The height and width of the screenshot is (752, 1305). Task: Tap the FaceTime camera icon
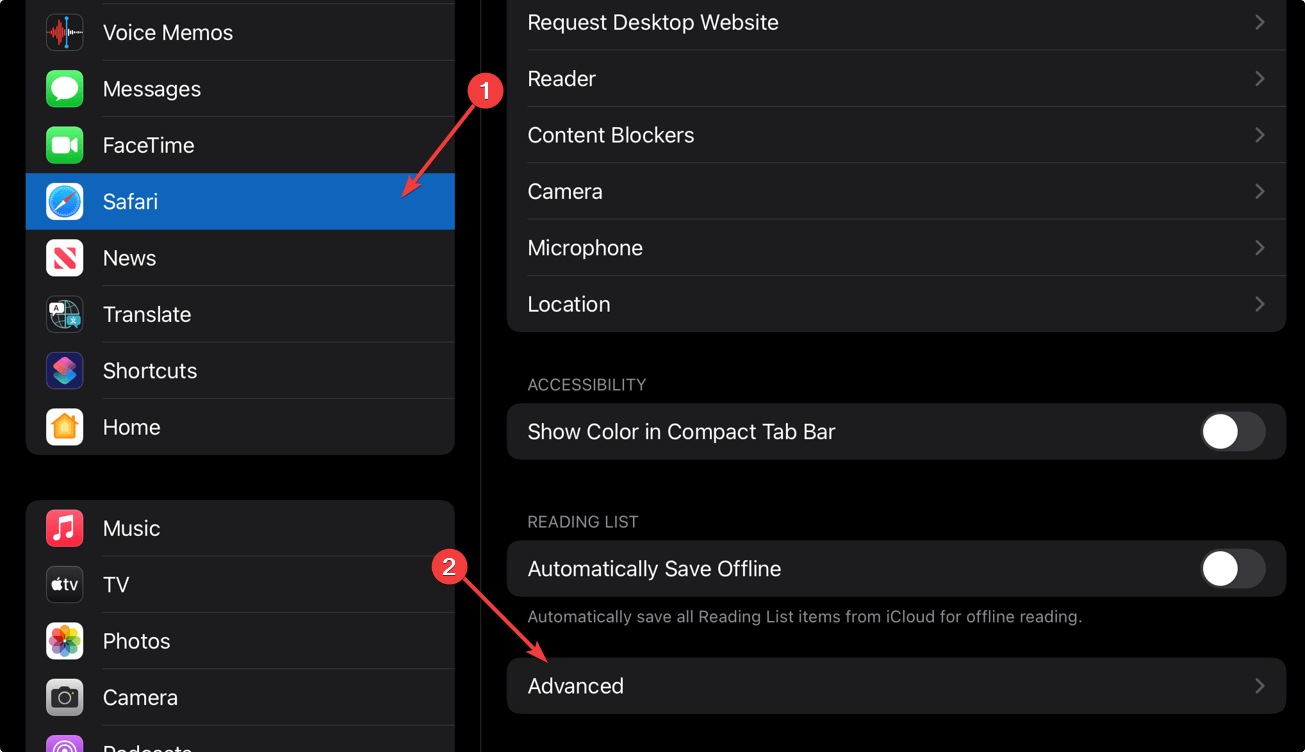pyautogui.click(x=65, y=145)
